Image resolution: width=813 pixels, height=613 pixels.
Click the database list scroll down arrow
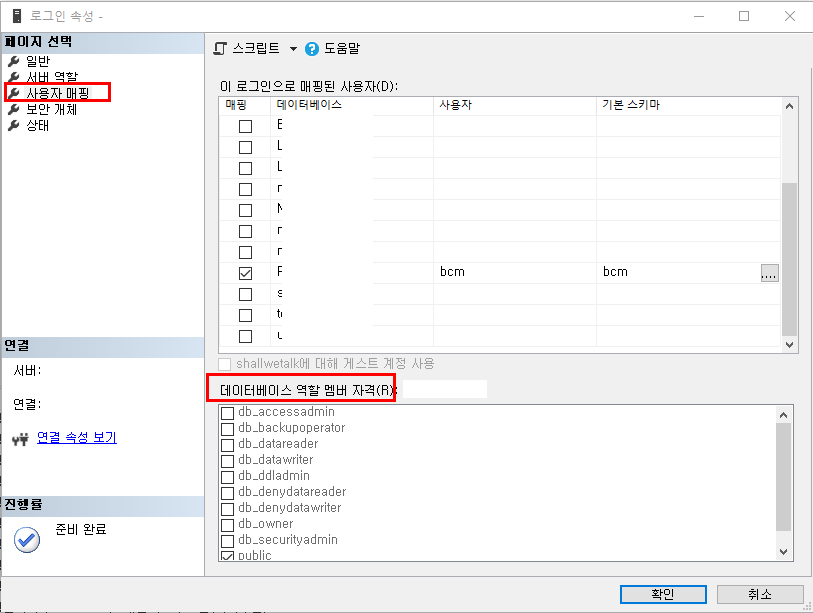pyautogui.click(x=789, y=344)
